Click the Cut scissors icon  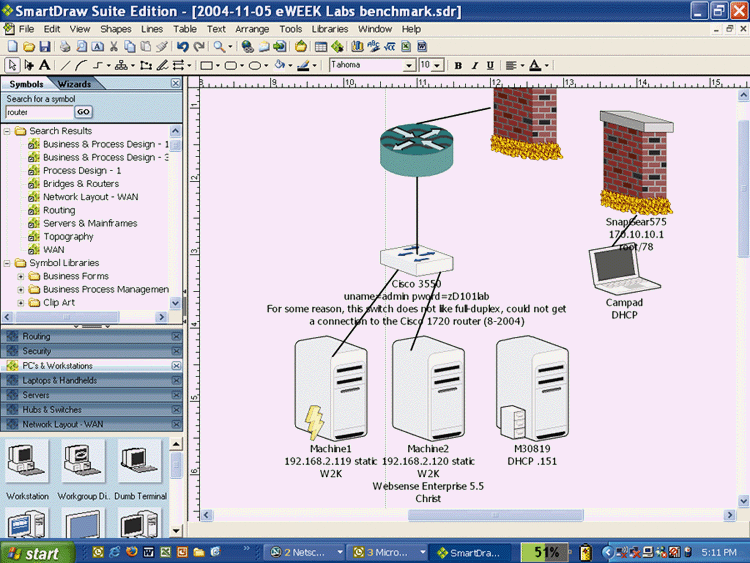(x=114, y=46)
